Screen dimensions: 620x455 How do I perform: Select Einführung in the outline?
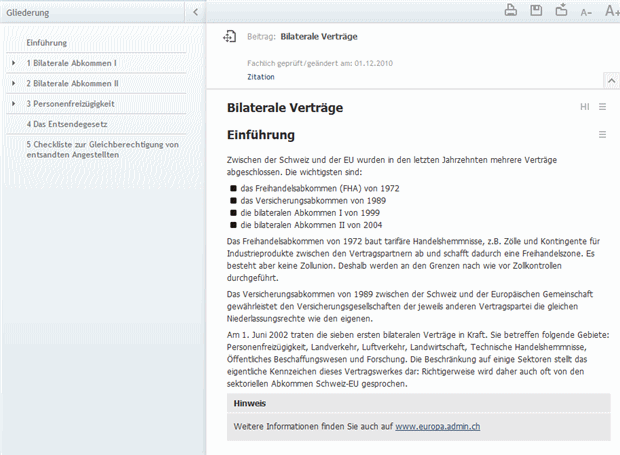47,43
